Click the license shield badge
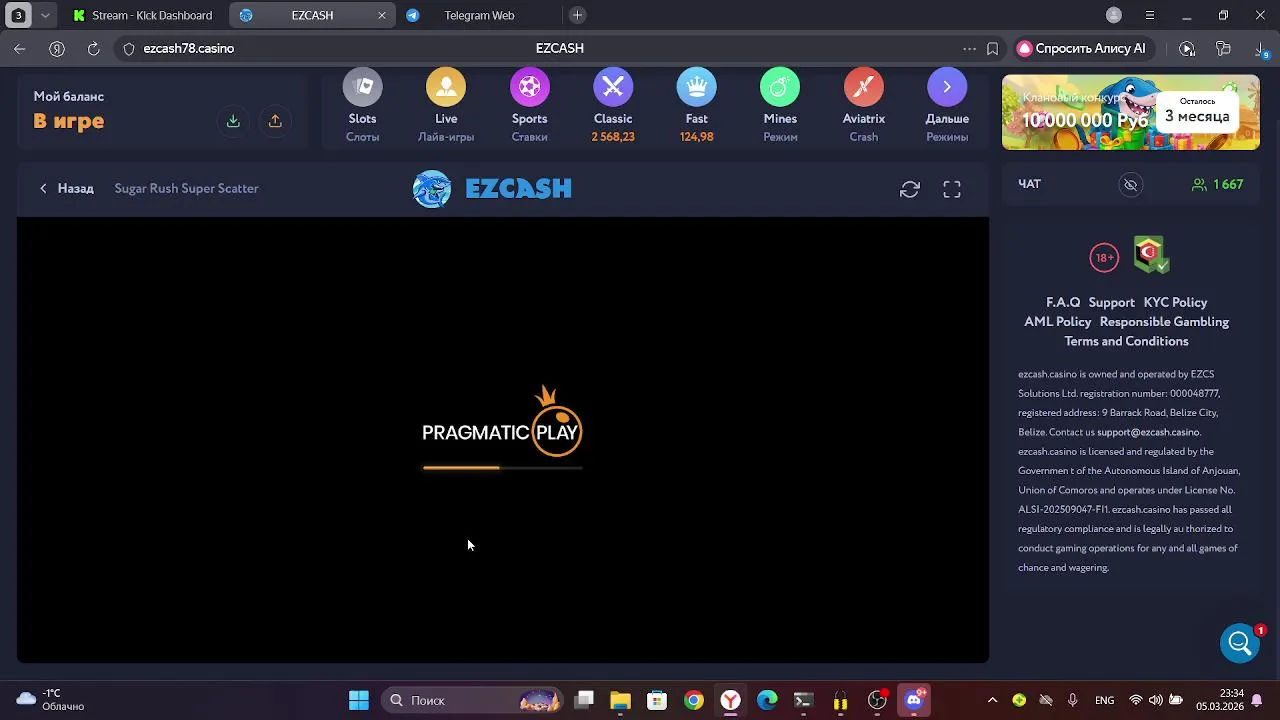The image size is (1280, 720). pyautogui.click(x=1151, y=255)
